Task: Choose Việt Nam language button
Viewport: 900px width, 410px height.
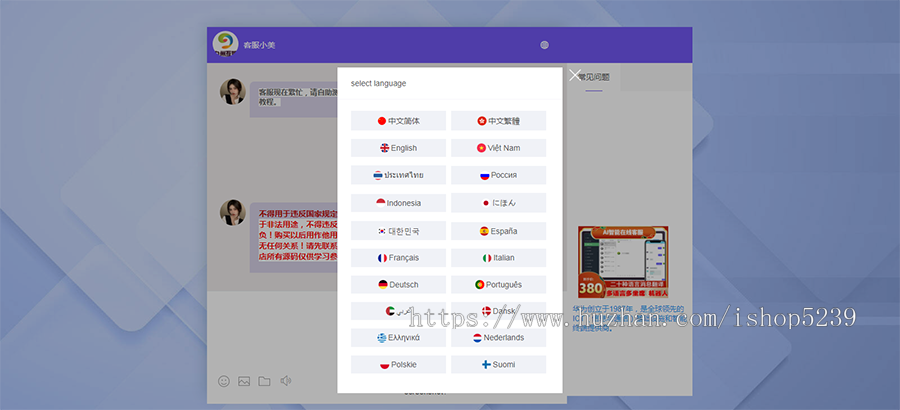Action: tap(498, 148)
